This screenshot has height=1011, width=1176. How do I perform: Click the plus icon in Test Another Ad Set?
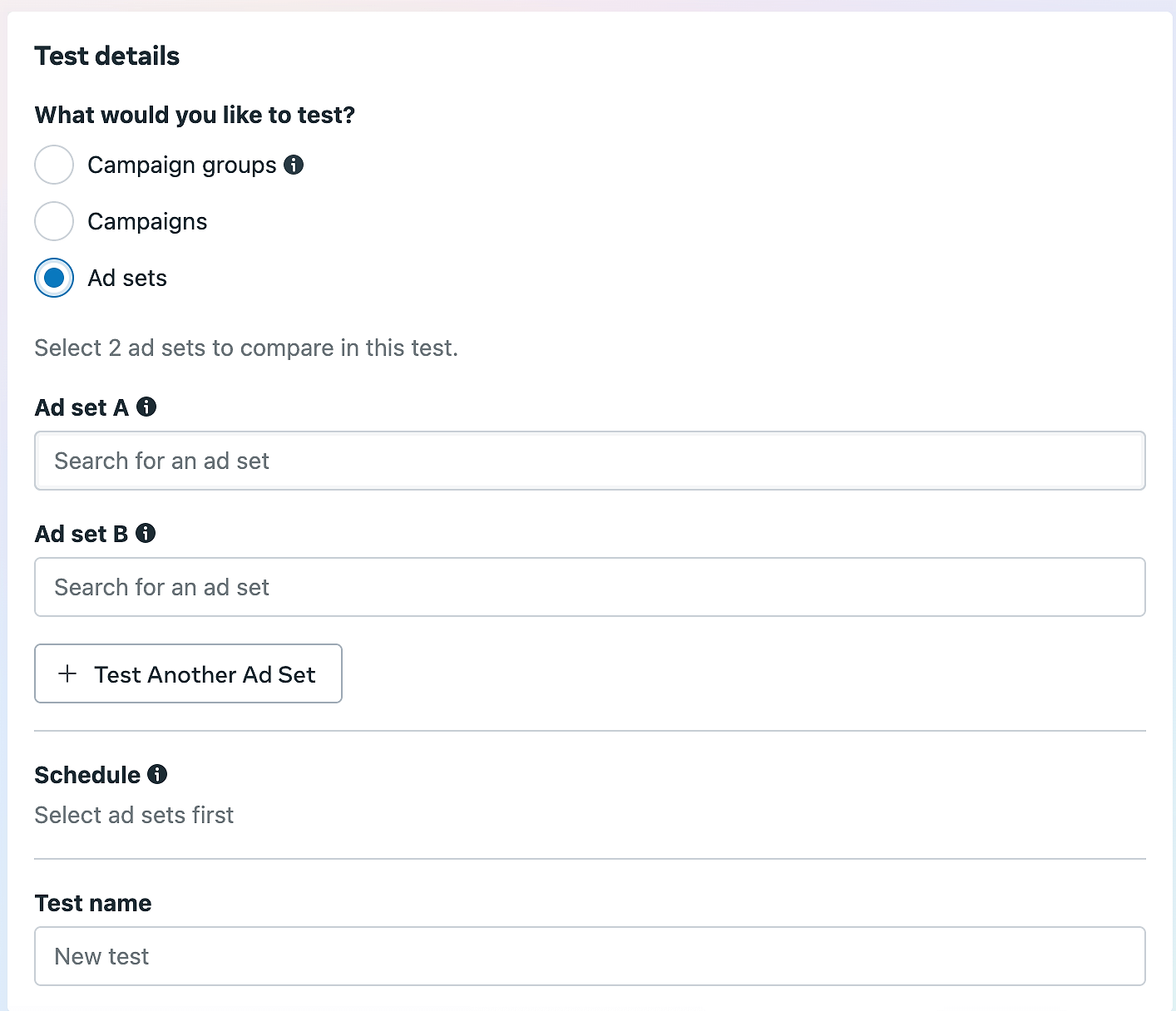point(67,673)
